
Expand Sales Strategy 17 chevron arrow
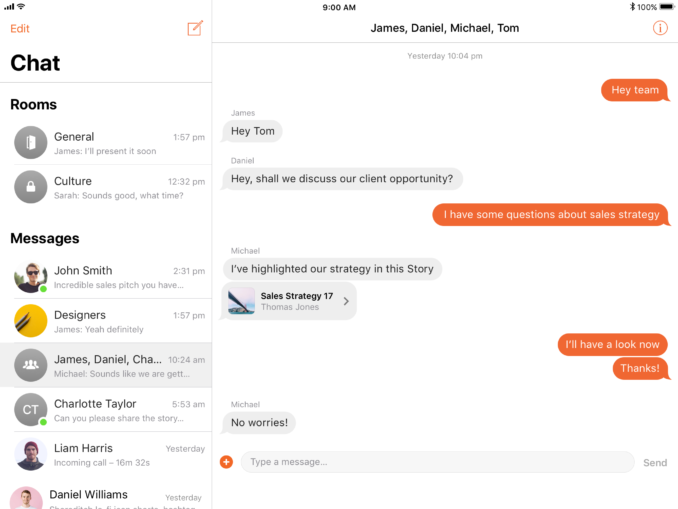pyautogui.click(x=346, y=301)
